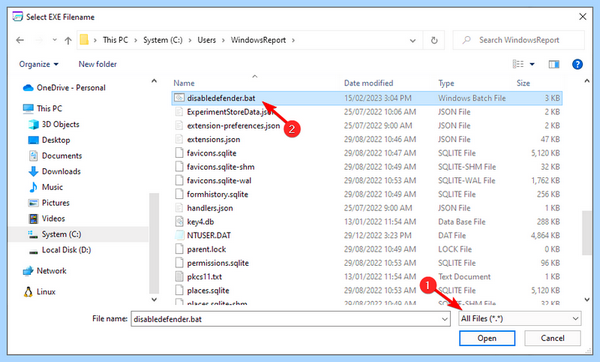The height and width of the screenshot is (362, 600).
Task: Click the Open button
Action: 487,338
